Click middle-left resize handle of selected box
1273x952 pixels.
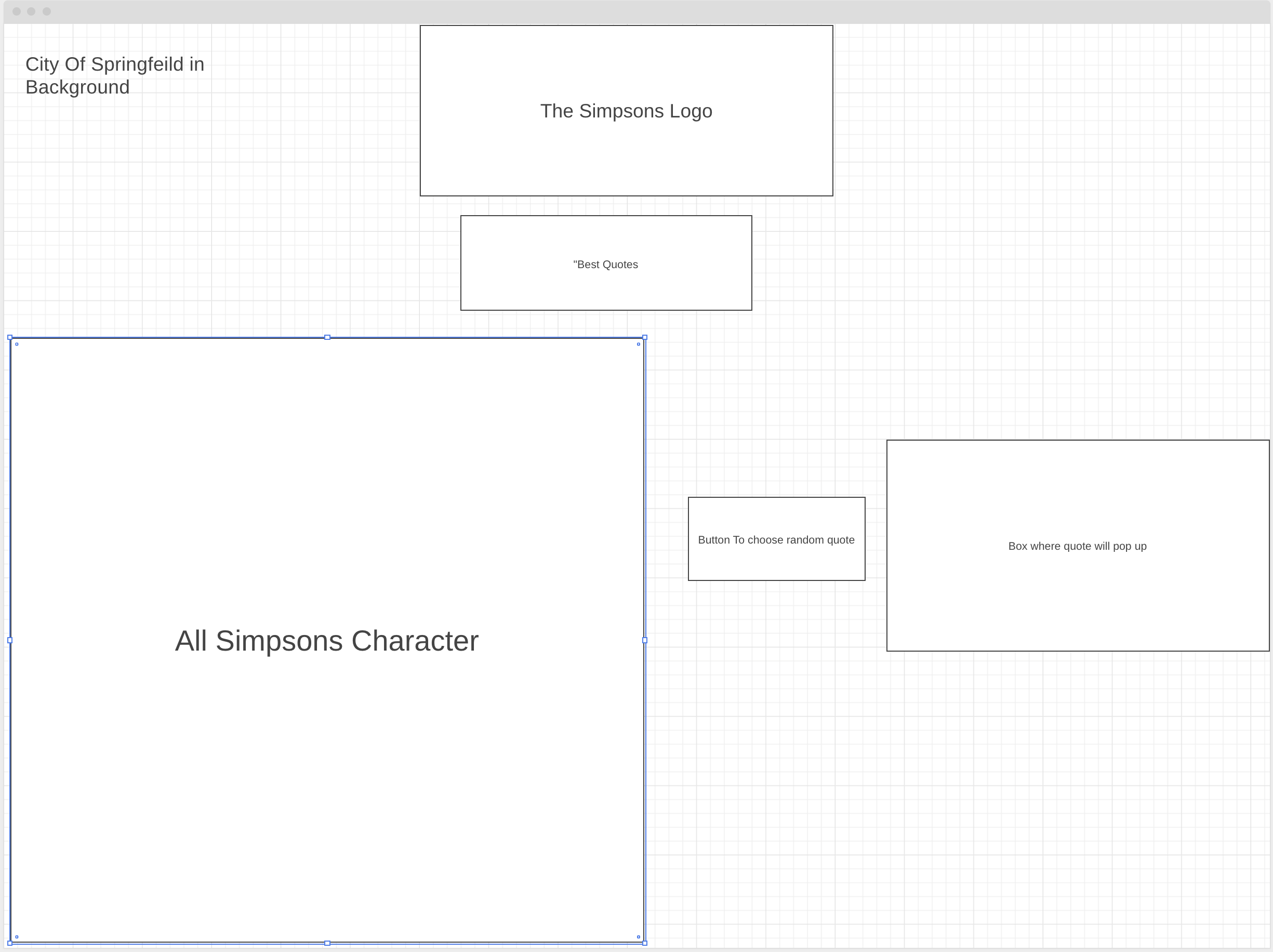[x=10, y=640]
